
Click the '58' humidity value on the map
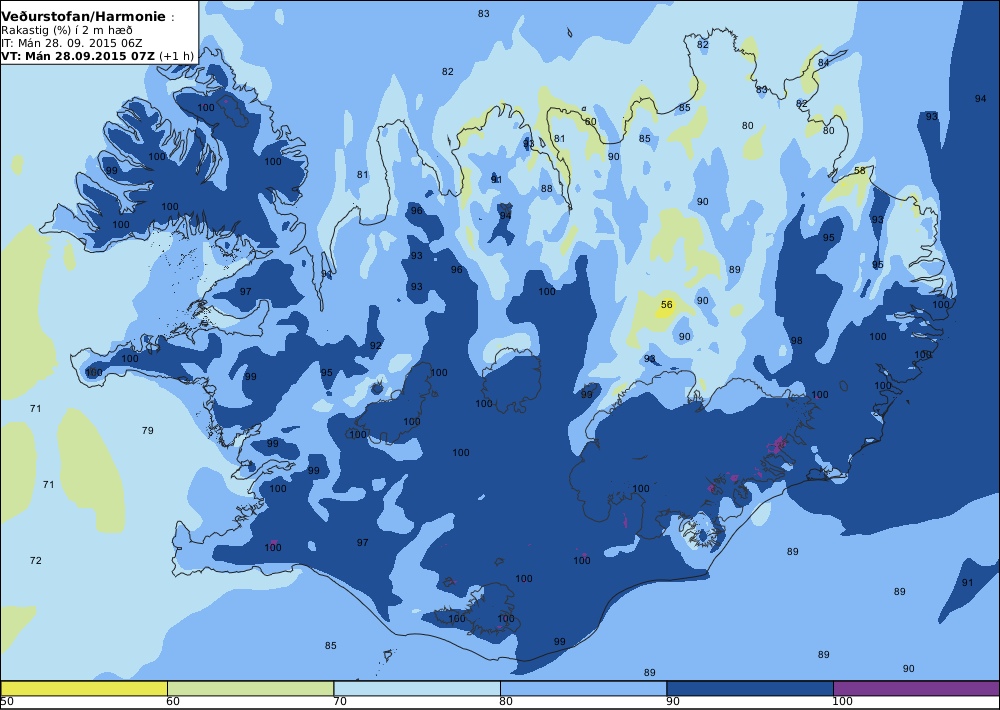tap(860, 171)
